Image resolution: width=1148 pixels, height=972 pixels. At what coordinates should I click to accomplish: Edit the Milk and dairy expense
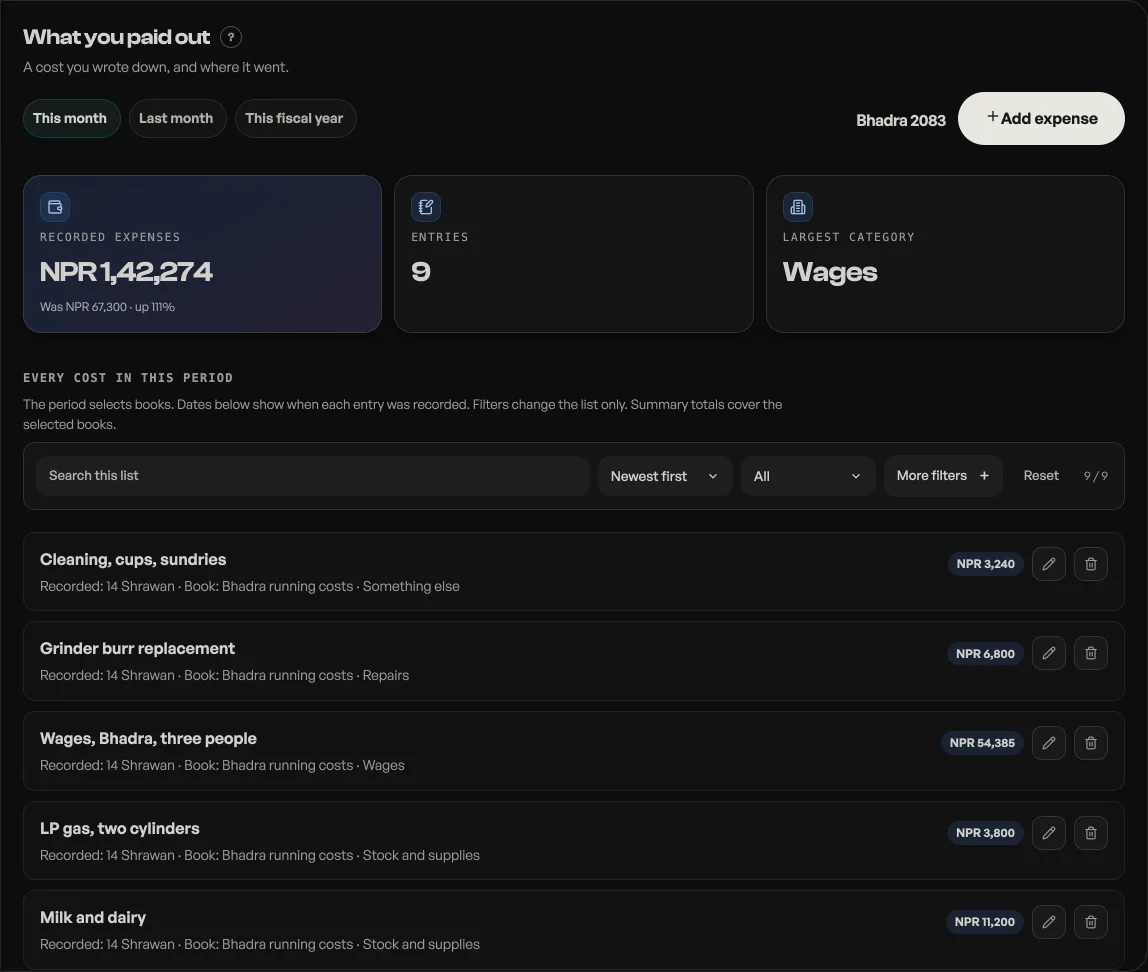click(x=1048, y=922)
